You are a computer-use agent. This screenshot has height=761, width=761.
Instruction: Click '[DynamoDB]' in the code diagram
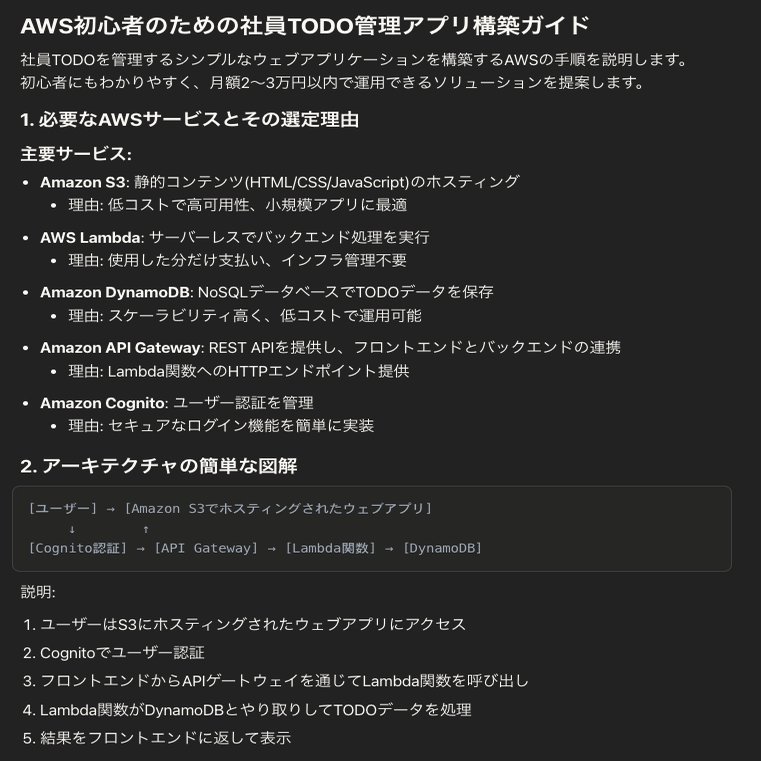pyautogui.click(x=442, y=548)
